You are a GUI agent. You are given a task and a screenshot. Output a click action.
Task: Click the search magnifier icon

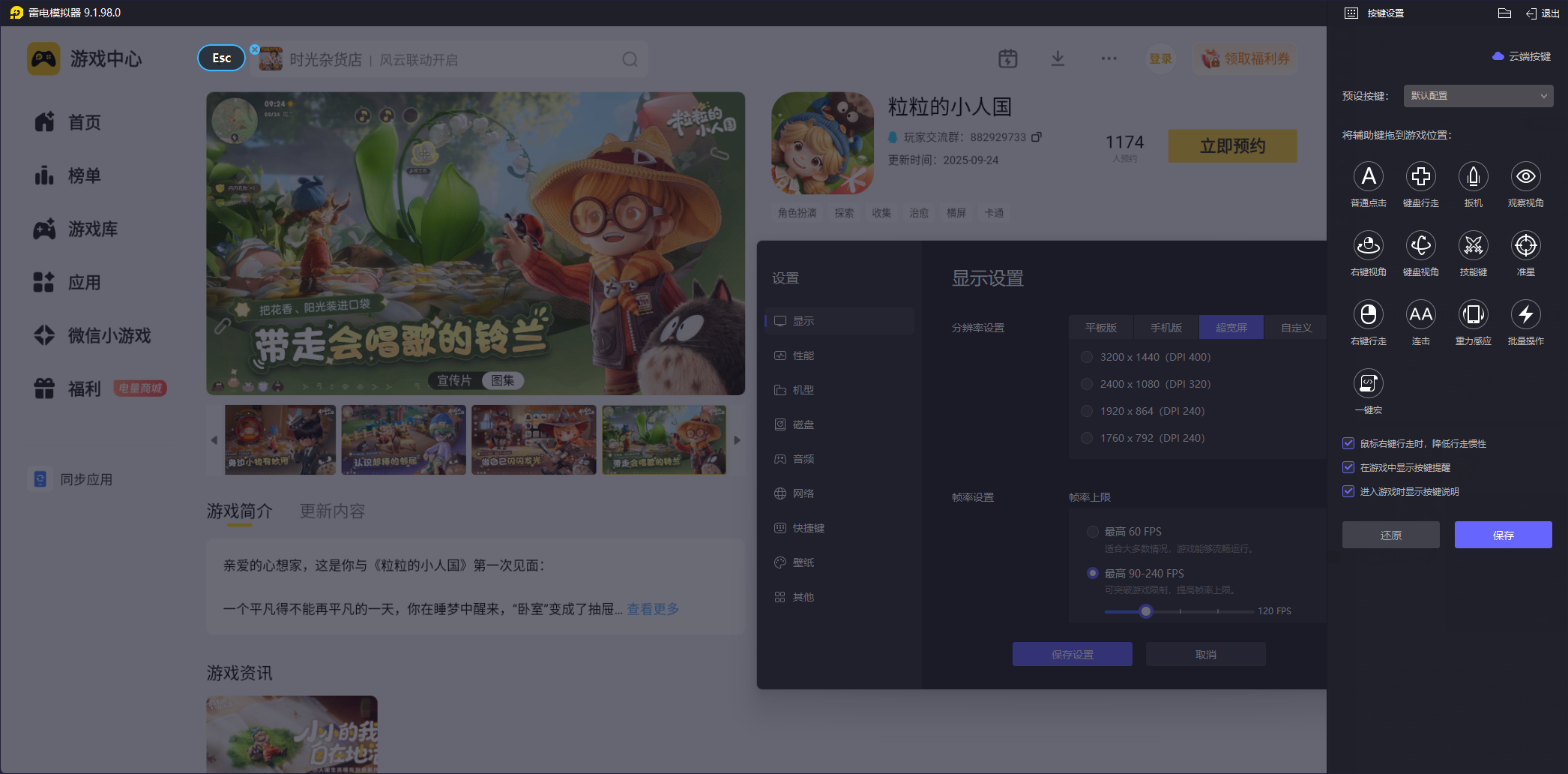click(630, 59)
